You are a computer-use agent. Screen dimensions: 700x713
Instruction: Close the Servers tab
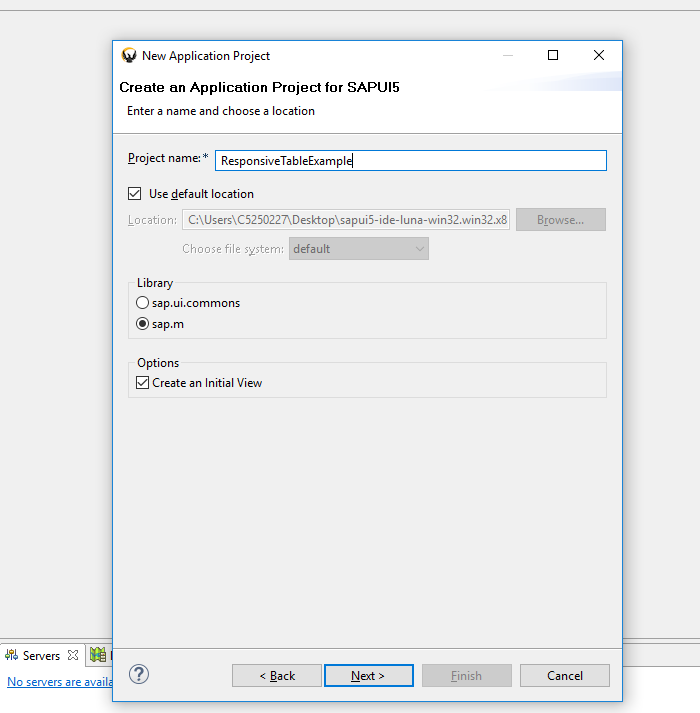[x=73, y=655]
